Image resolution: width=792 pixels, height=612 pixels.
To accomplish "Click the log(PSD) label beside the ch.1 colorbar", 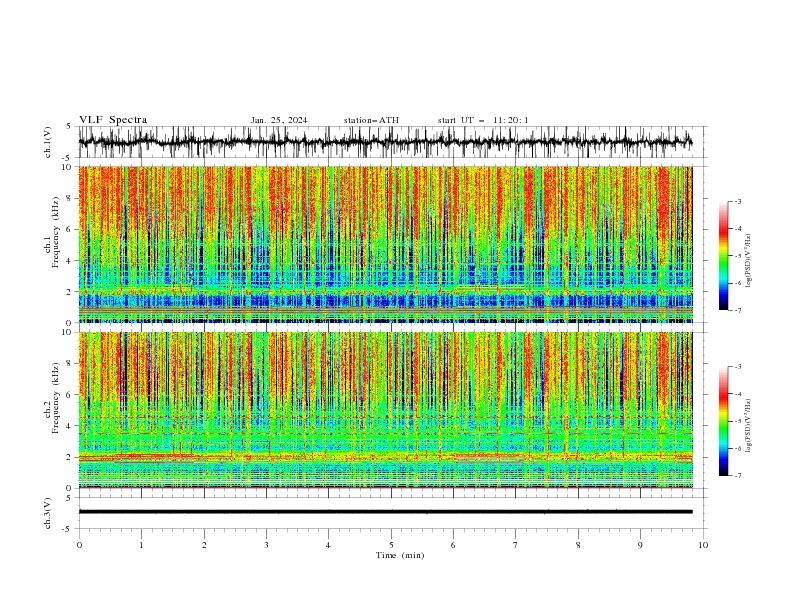I will click(x=749, y=261).
